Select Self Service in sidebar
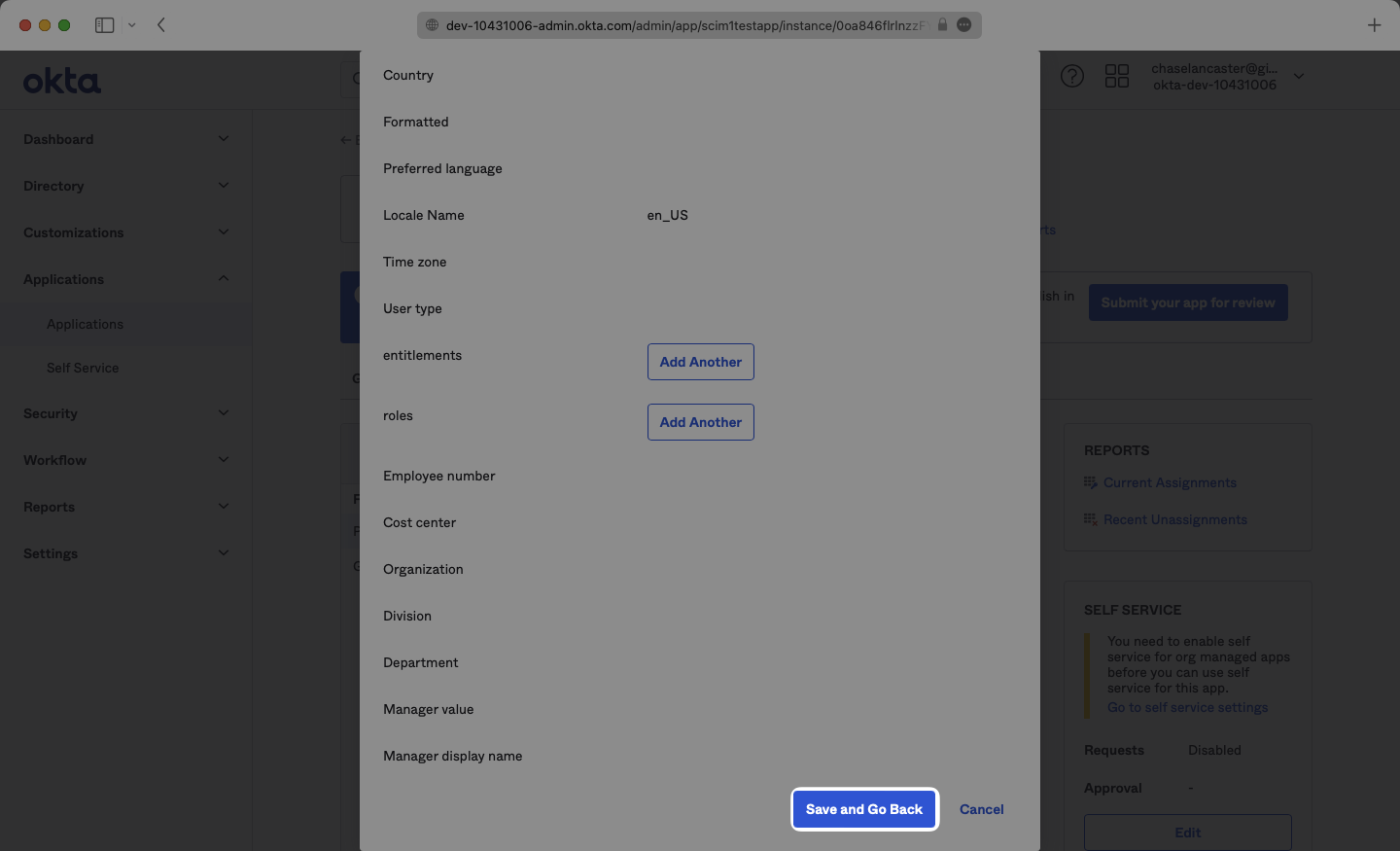 pyautogui.click(x=83, y=368)
